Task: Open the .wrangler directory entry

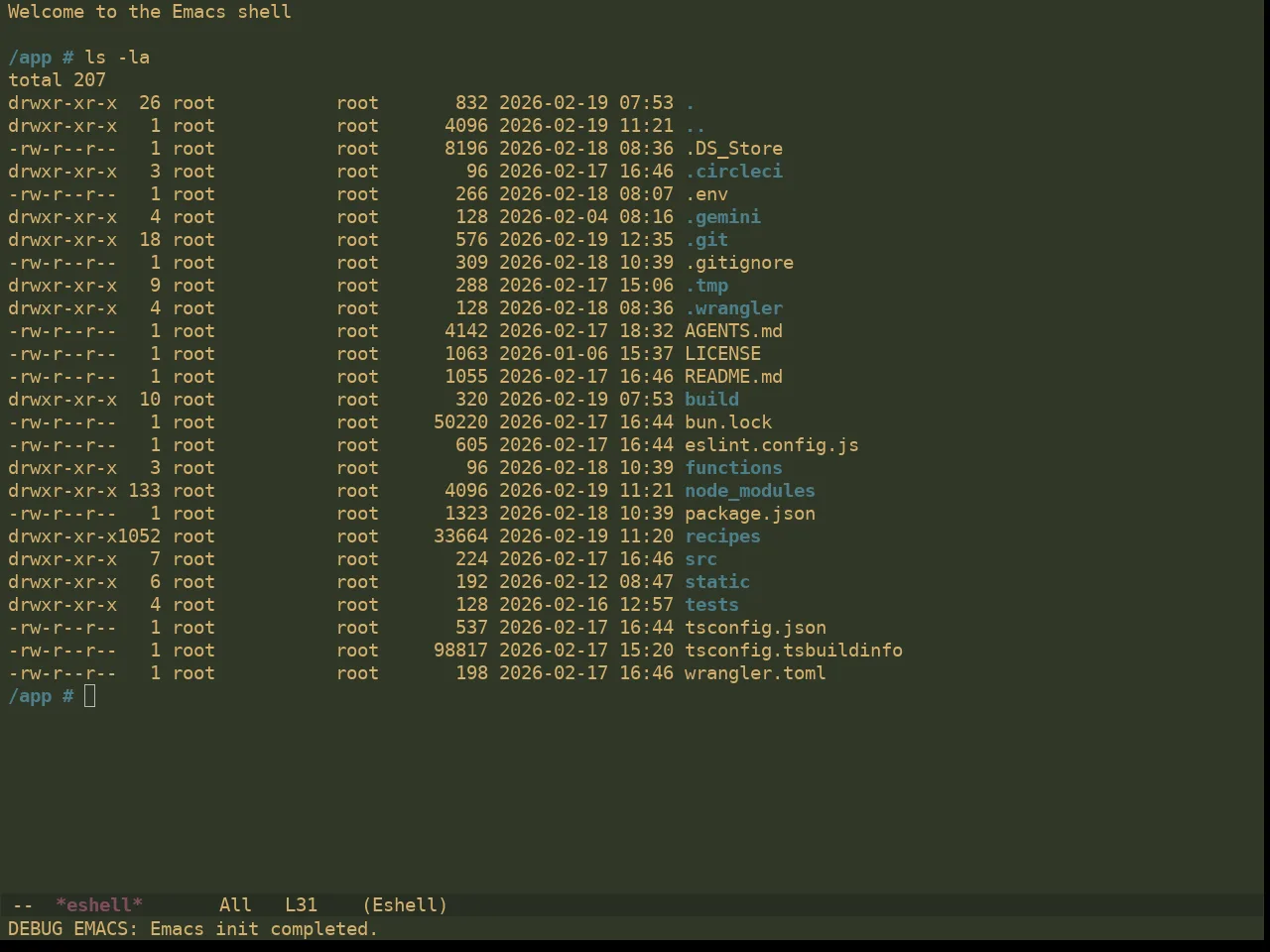Action: (x=733, y=308)
